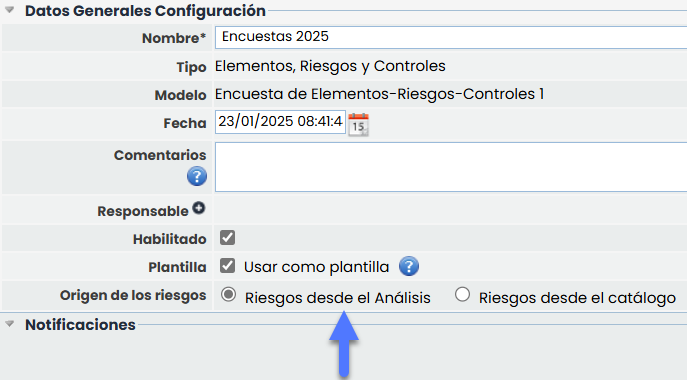
Task: Uncheck the Habilitado checkbox
Action: (227, 238)
